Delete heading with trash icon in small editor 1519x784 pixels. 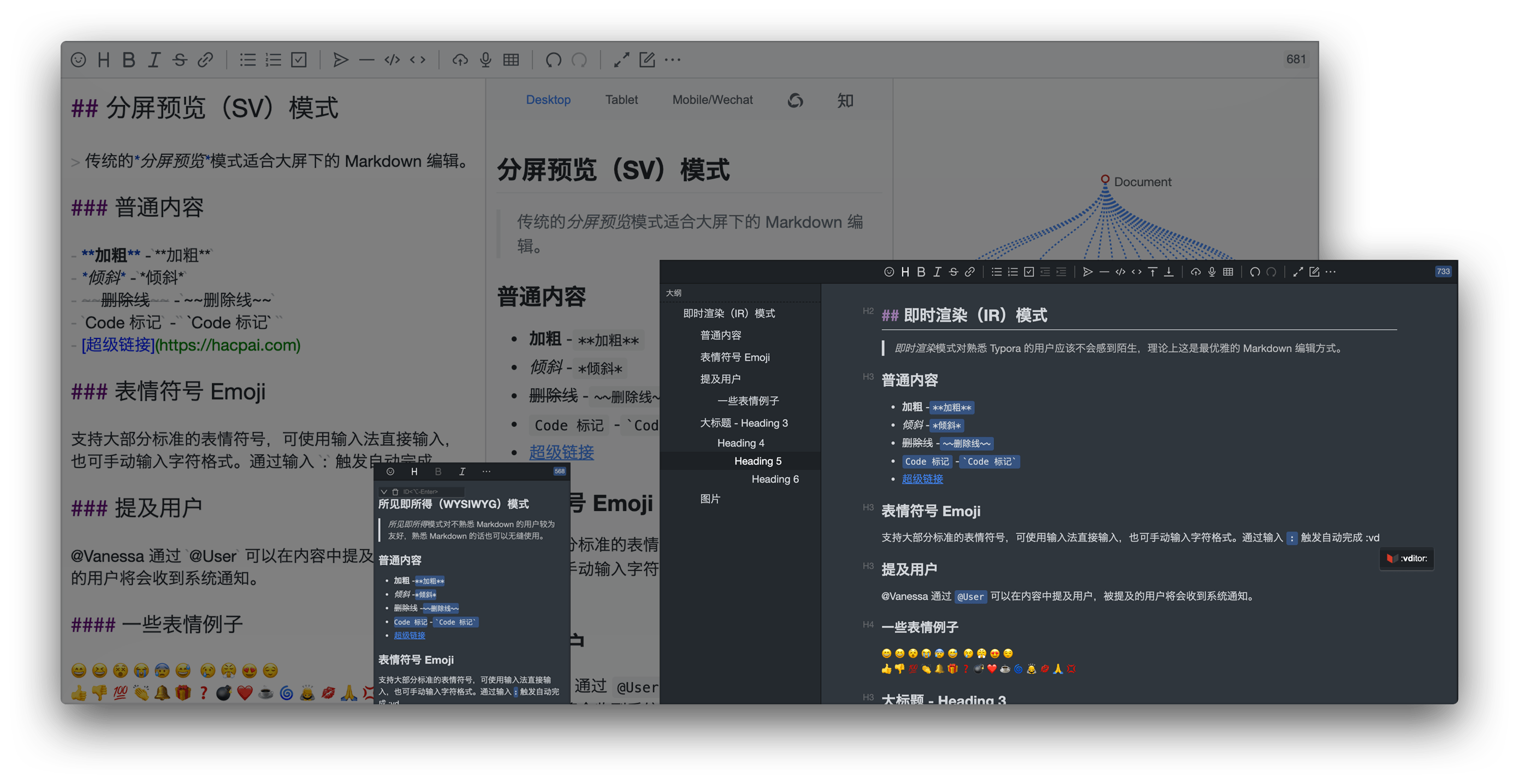(x=395, y=491)
